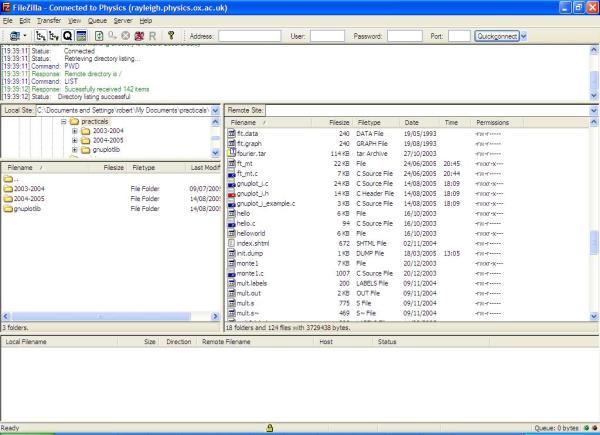Click the gnuplotlib folder icon in local file list

click(x=8, y=209)
